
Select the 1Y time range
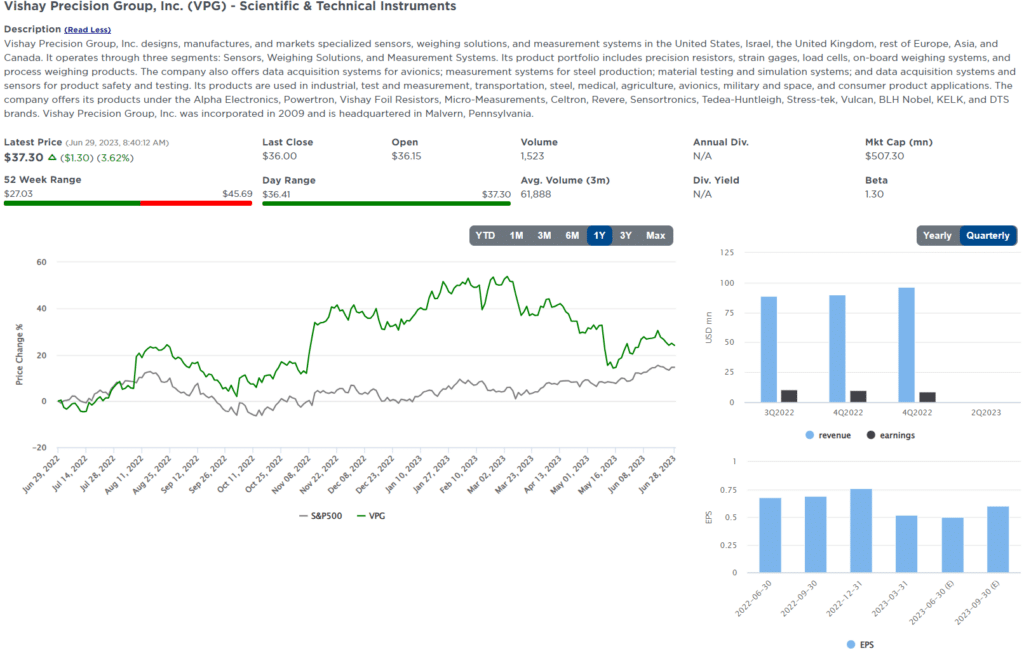[x=600, y=236]
